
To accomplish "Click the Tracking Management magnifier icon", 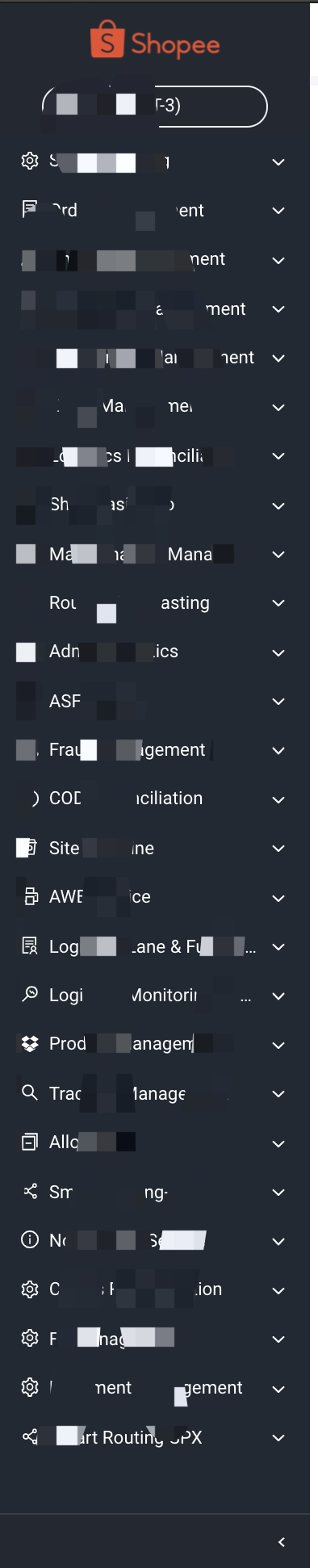I will click(30, 1093).
